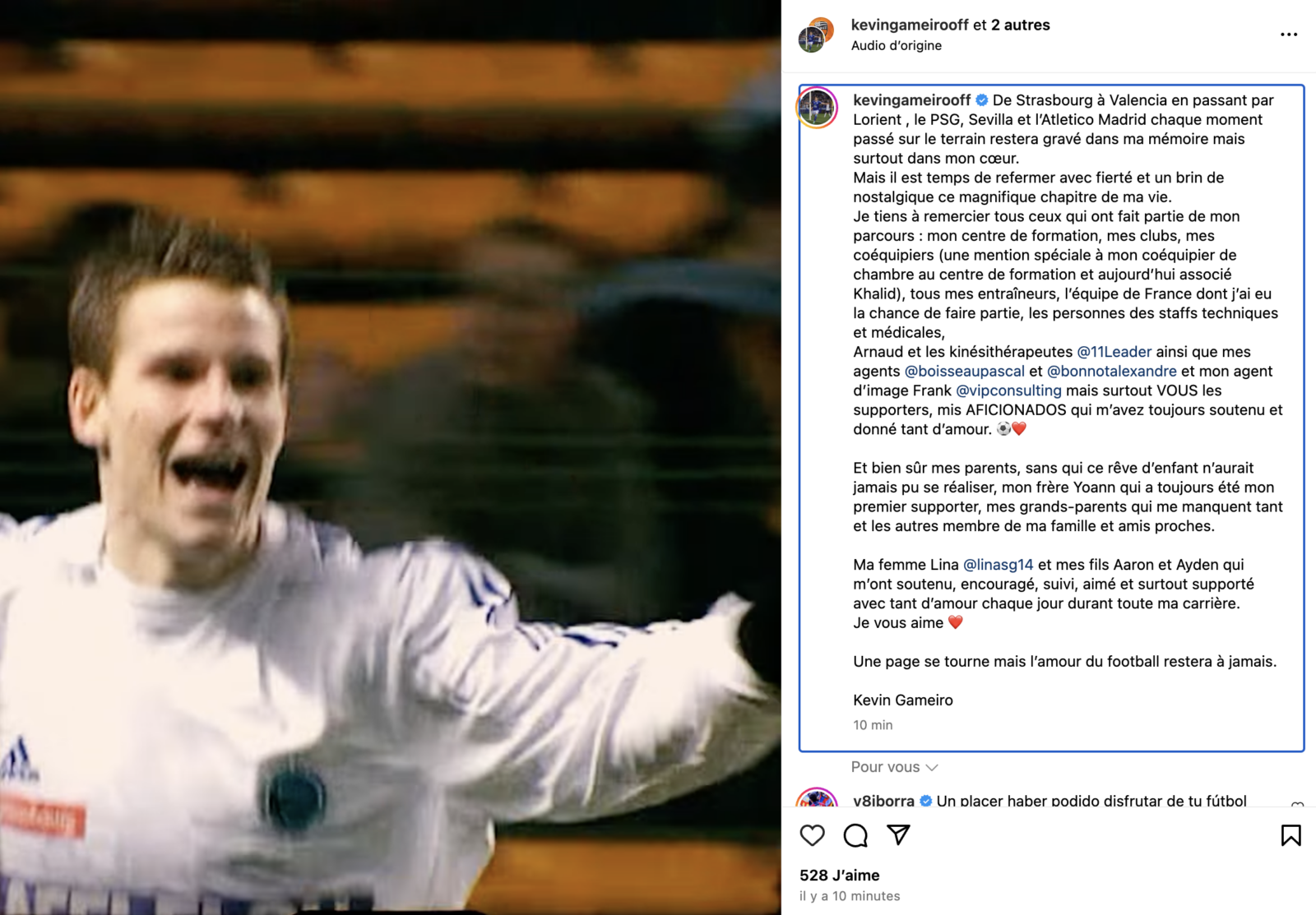Click kevingameirooff avatar next to caption
Screen dimensions: 1316x915
coord(817,108)
